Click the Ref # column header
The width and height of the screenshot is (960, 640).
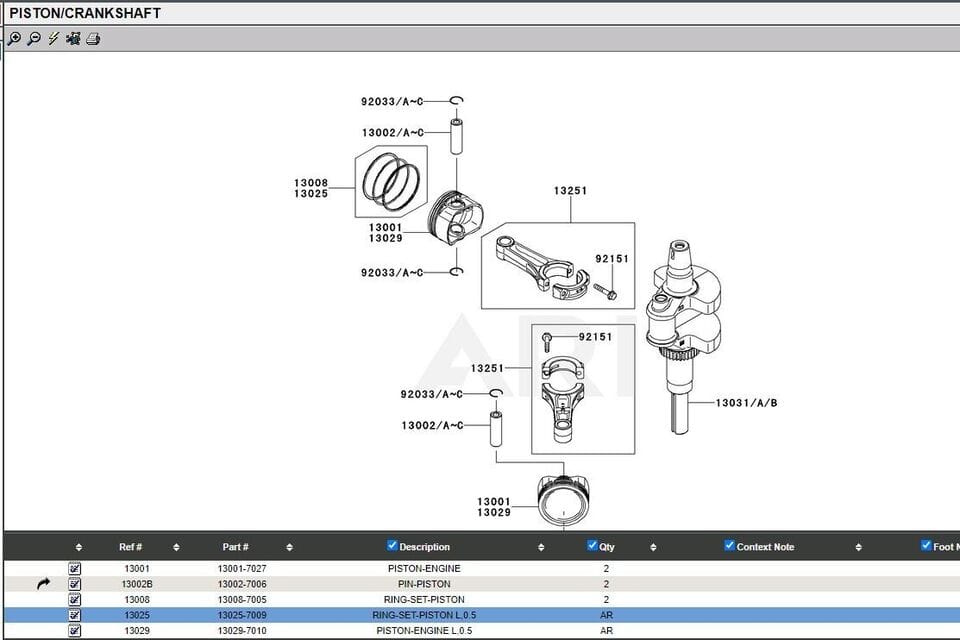[130, 547]
